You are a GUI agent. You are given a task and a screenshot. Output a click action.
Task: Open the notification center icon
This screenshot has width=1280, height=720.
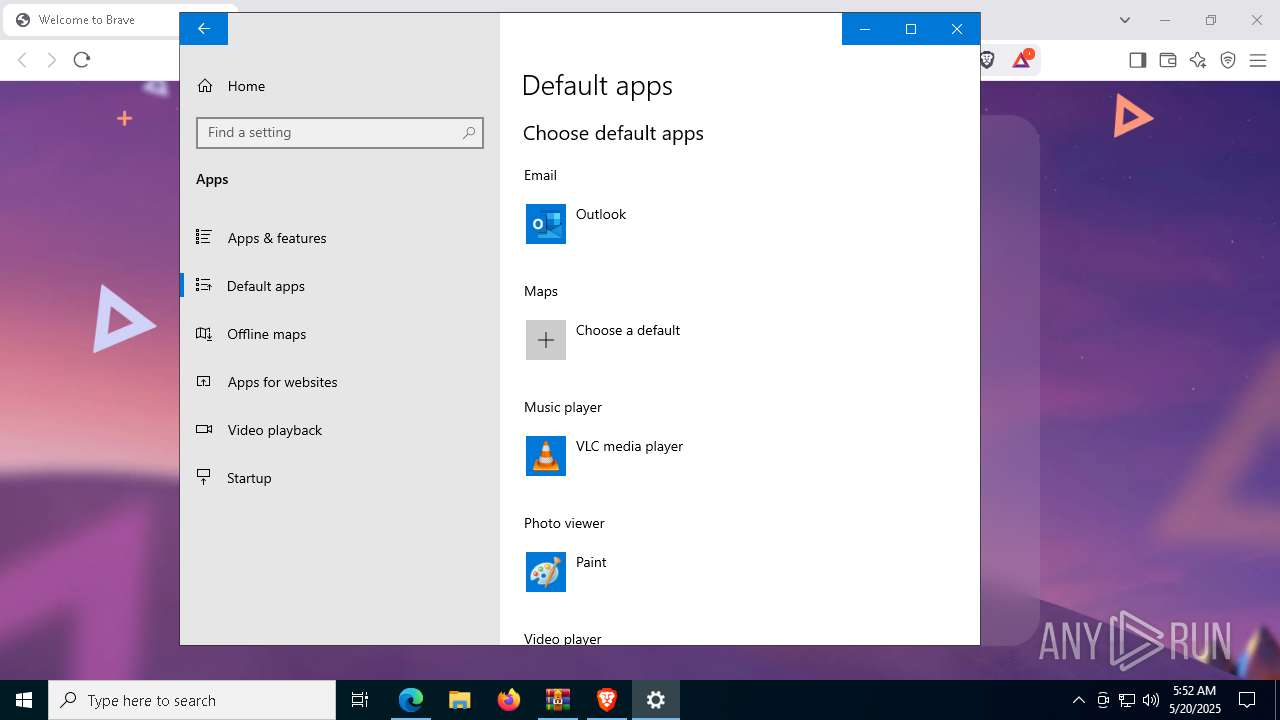[x=1247, y=700]
